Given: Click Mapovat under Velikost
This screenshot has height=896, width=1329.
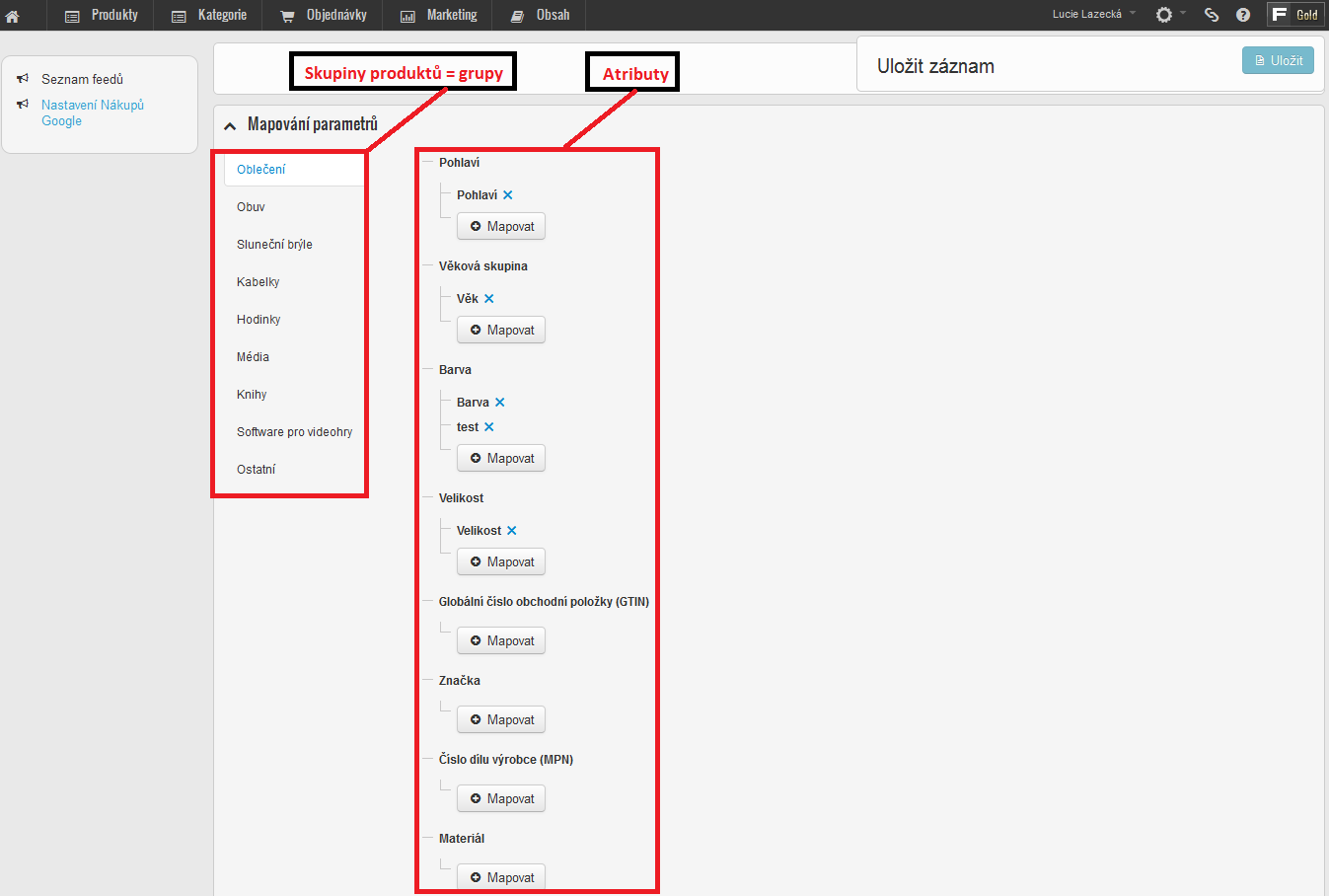Looking at the screenshot, I should click(x=501, y=562).
